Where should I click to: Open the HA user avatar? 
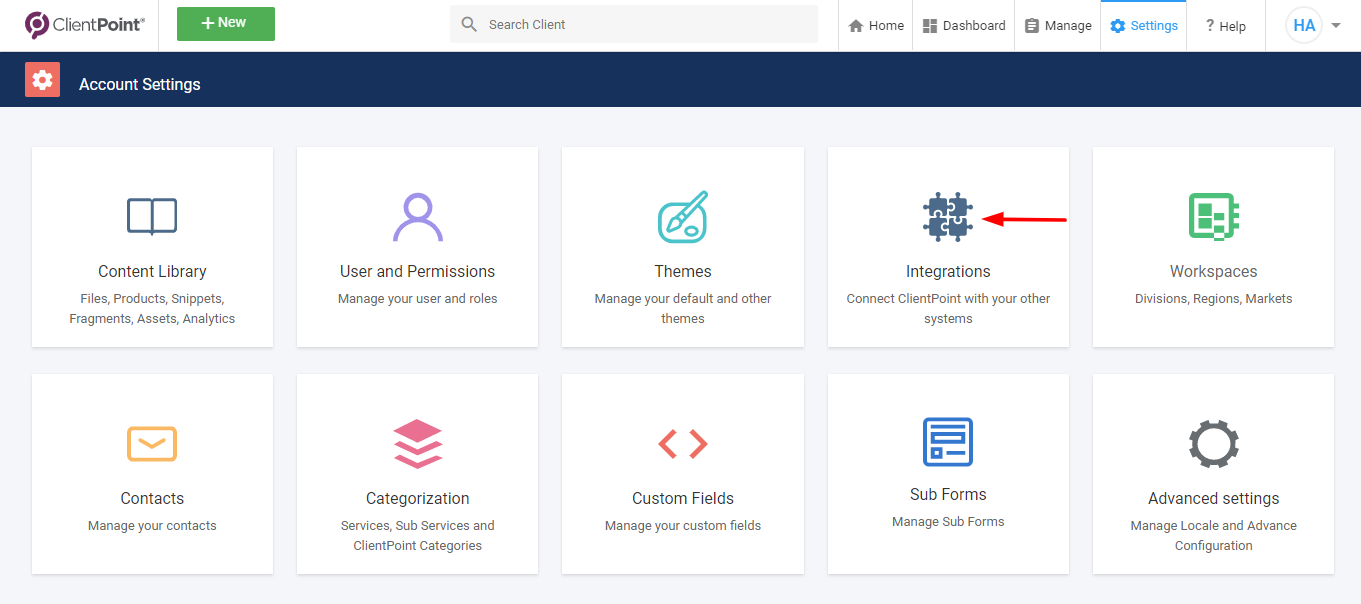pos(1304,25)
